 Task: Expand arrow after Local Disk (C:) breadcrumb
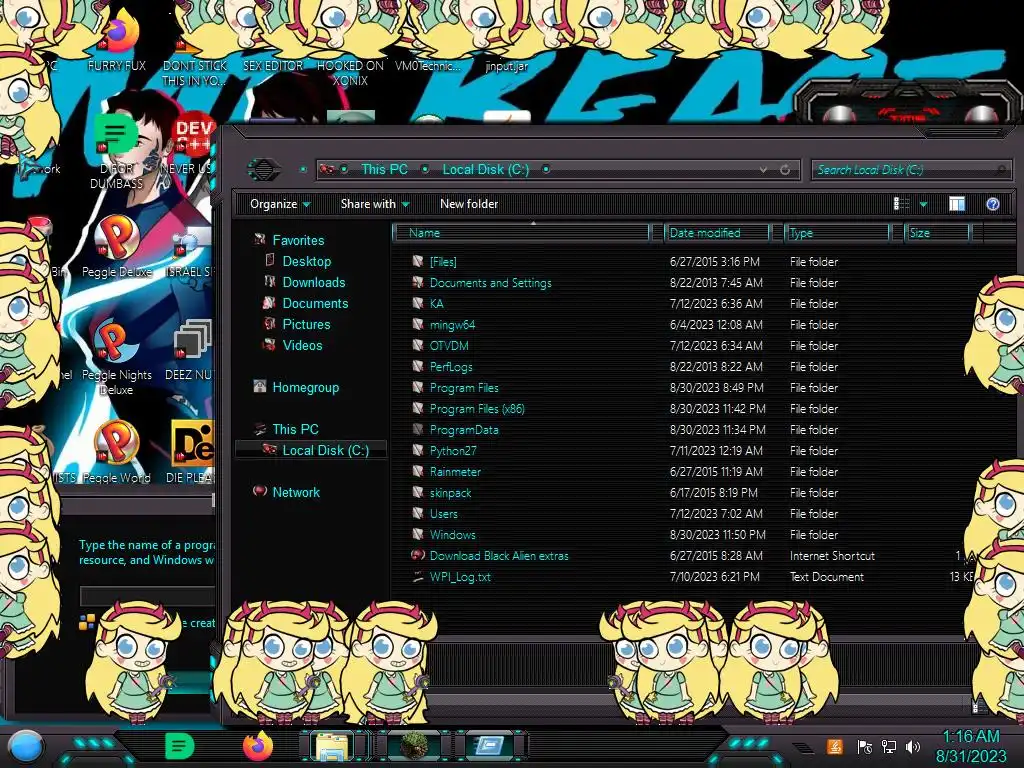pos(546,169)
